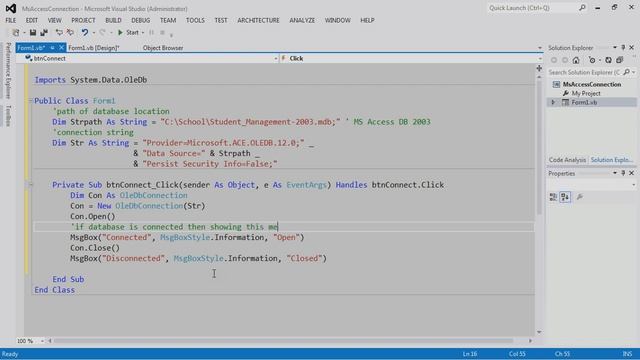Open the Solution Explorer search options dropdown

(633, 72)
